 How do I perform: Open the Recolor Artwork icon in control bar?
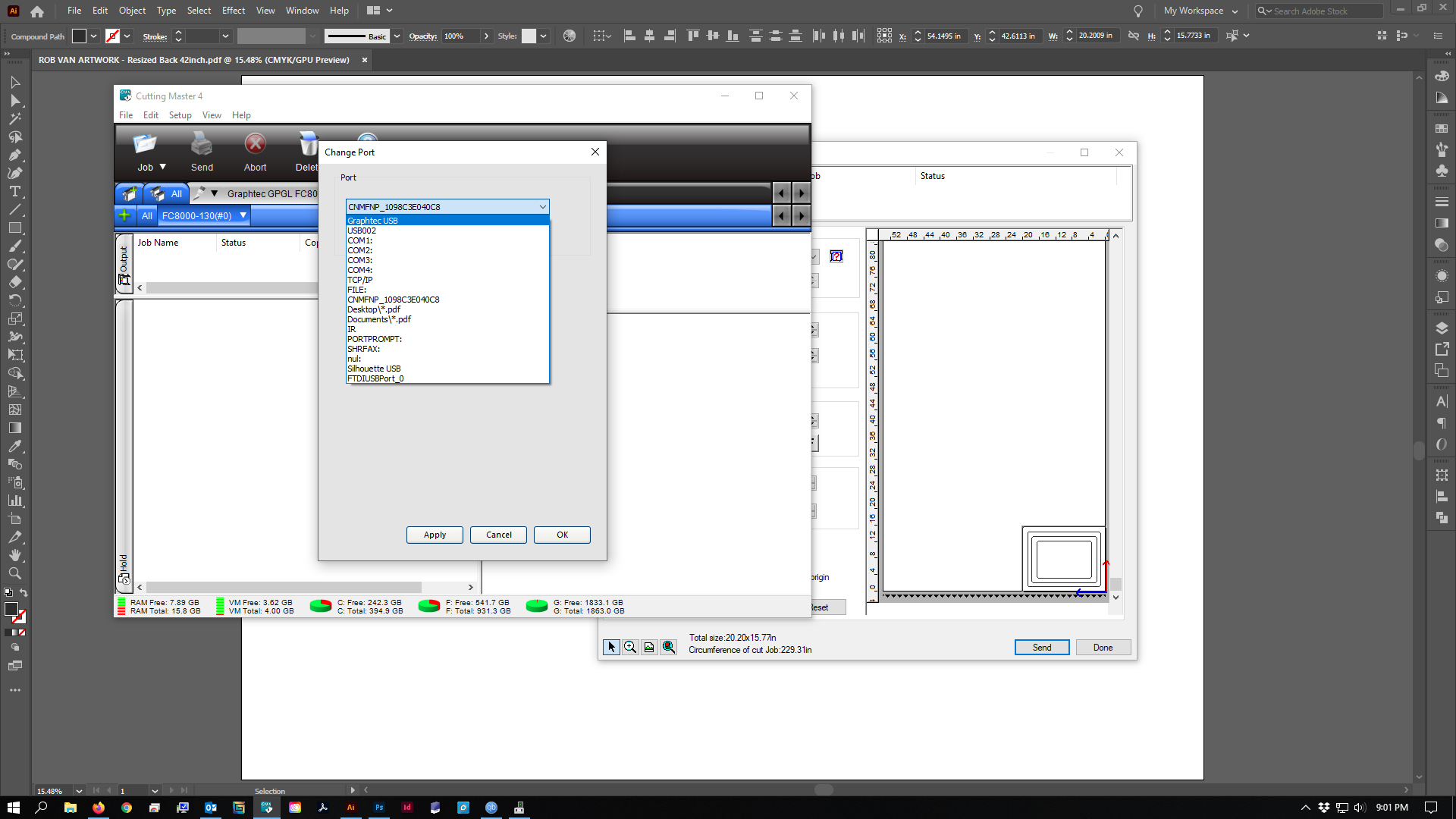click(x=570, y=36)
